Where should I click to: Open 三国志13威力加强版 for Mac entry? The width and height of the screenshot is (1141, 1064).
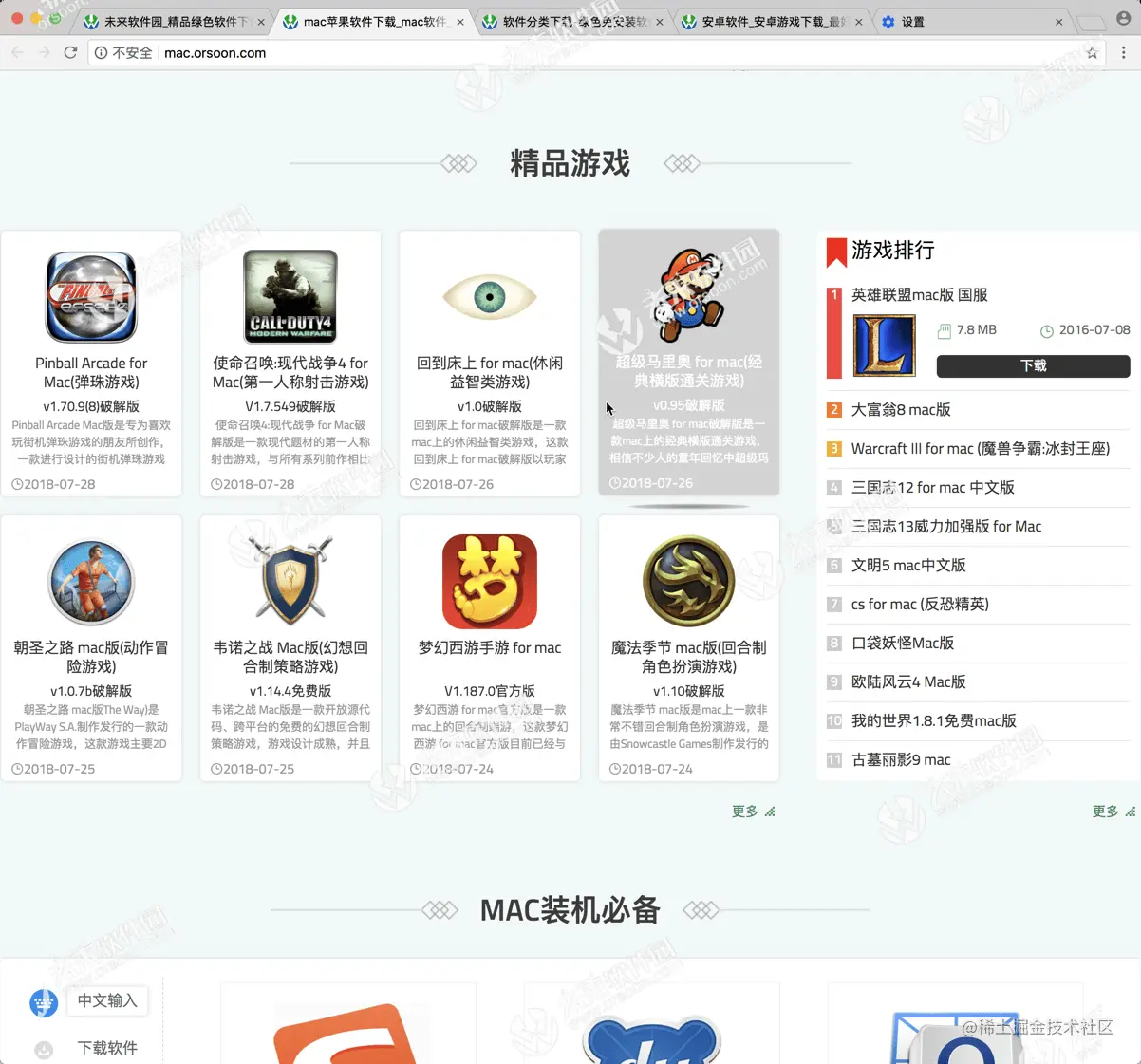(946, 527)
